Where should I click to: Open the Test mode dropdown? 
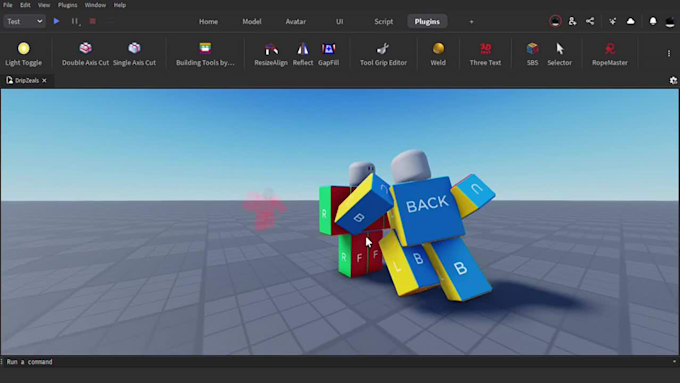pyautogui.click(x=25, y=21)
